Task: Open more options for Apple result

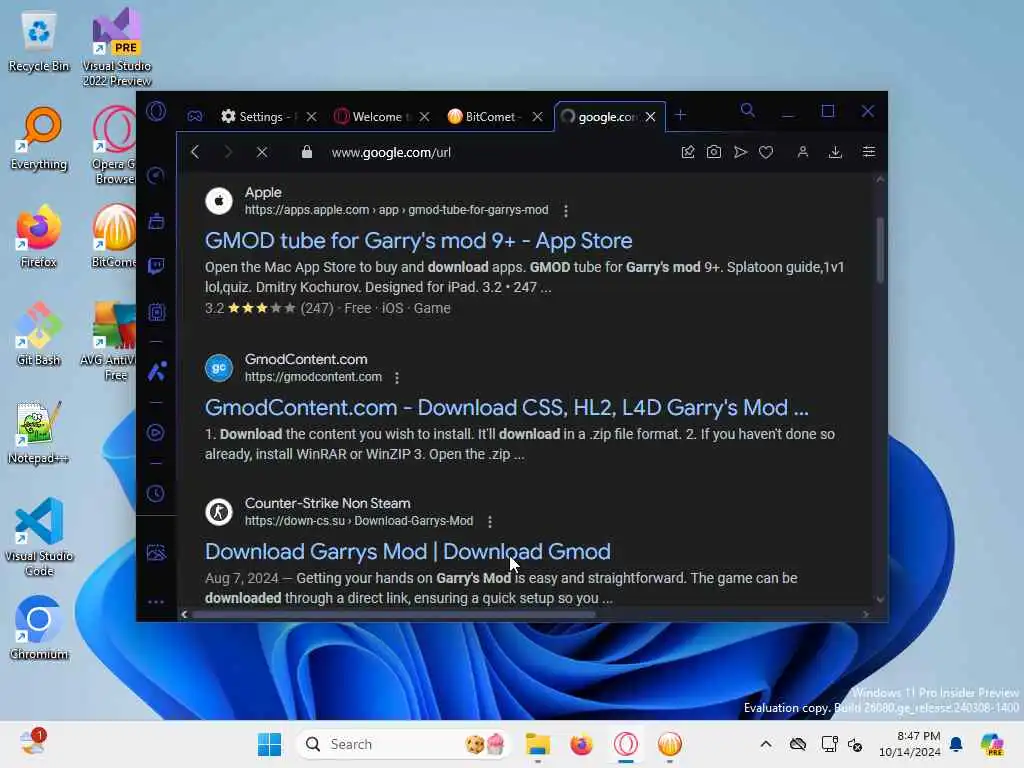Action: (x=566, y=211)
